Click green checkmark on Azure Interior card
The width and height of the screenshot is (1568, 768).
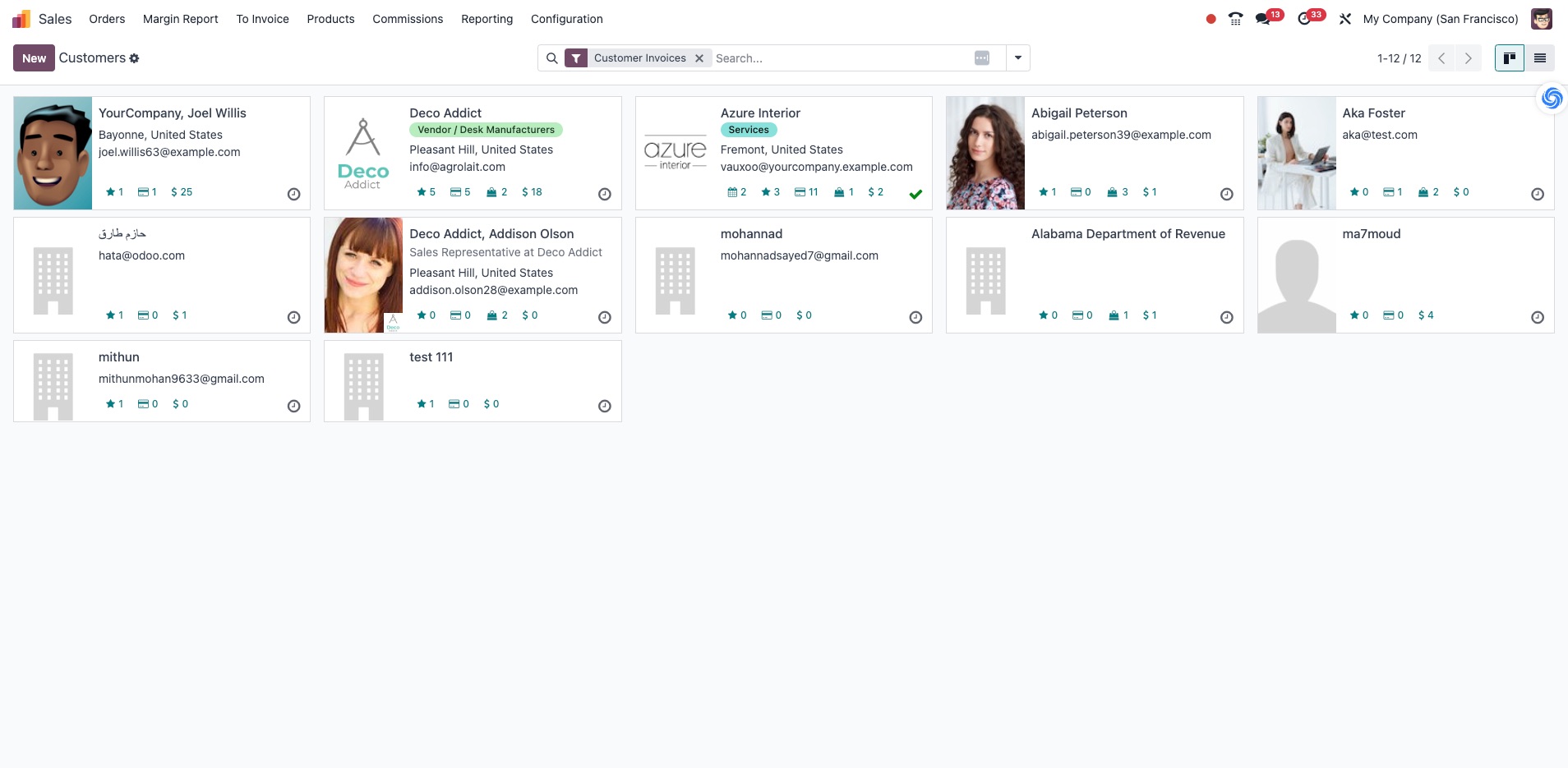click(x=915, y=195)
